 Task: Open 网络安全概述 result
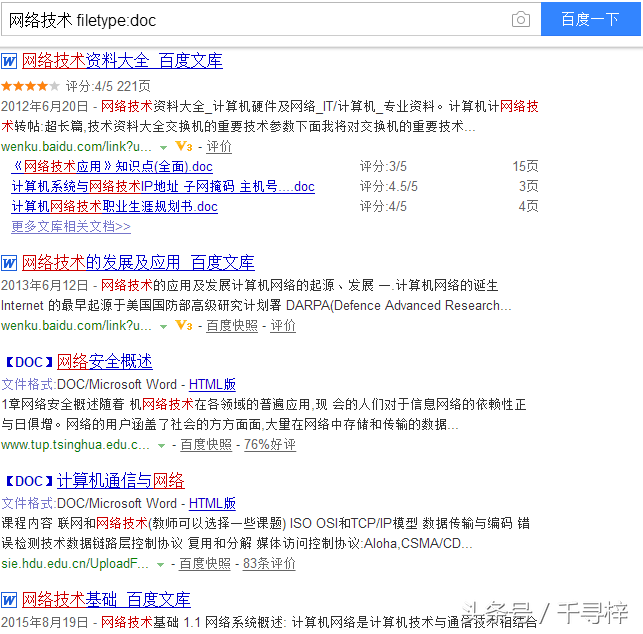click(105, 362)
